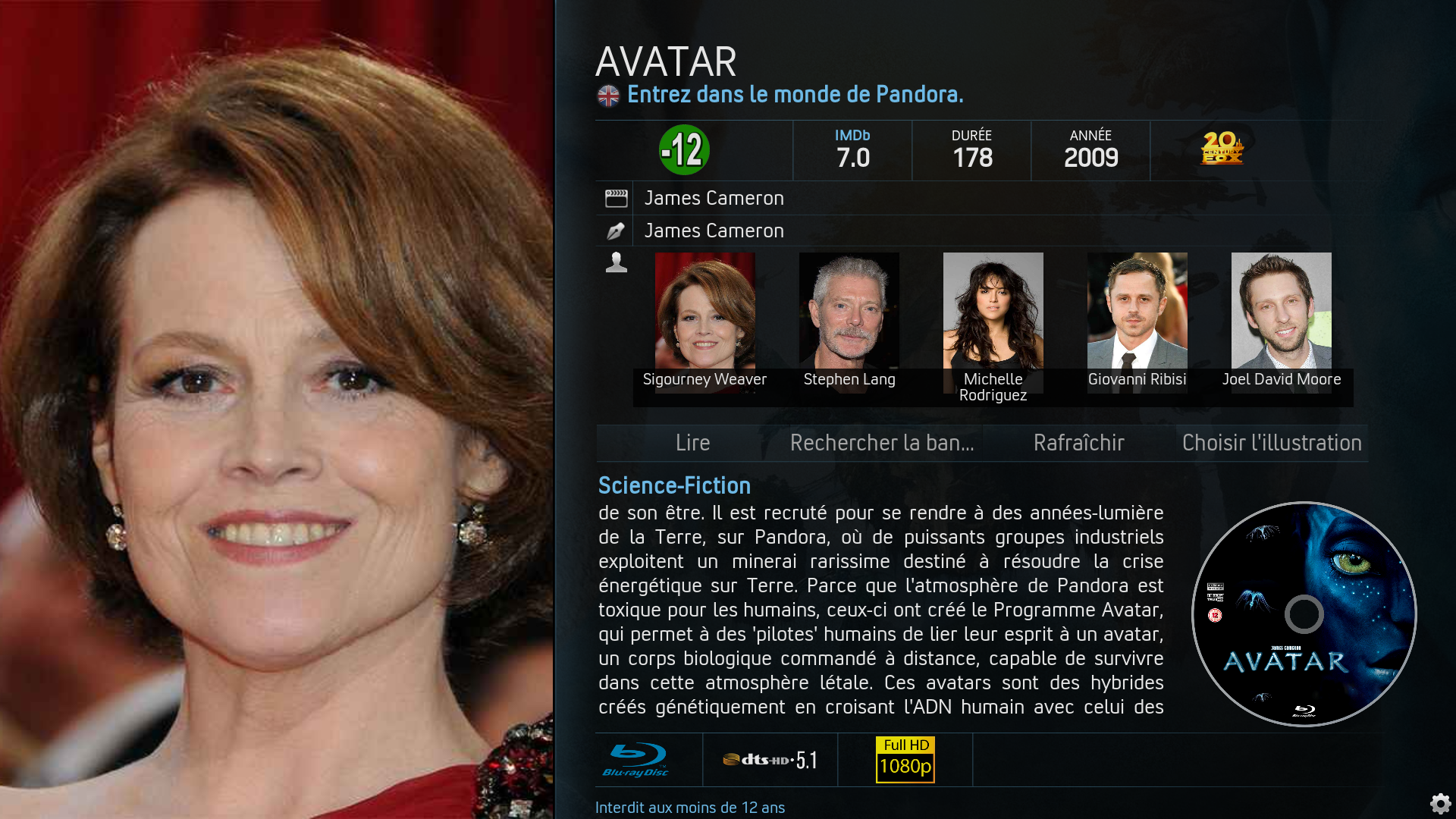Click the Blu-ray Disc format logo
This screenshot has height=819, width=1456.
[x=635, y=760]
